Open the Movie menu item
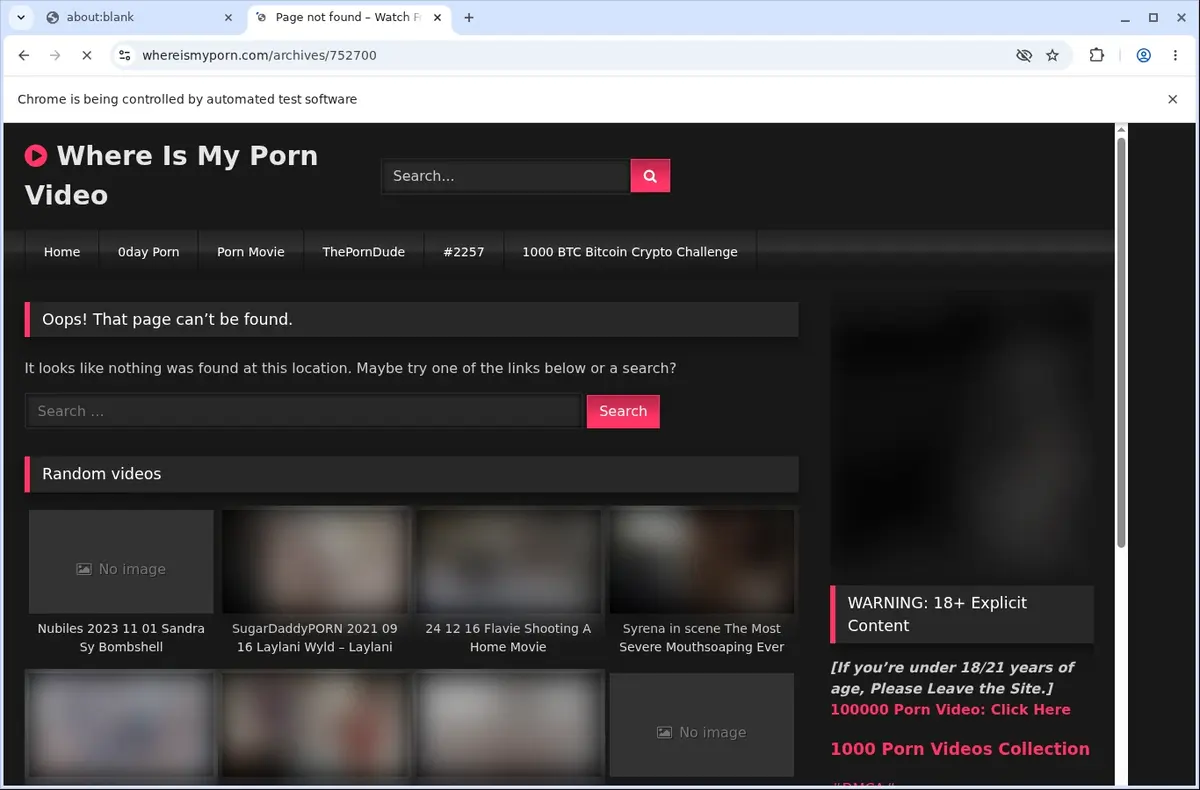This screenshot has height=790, width=1200. coord(251,252)
